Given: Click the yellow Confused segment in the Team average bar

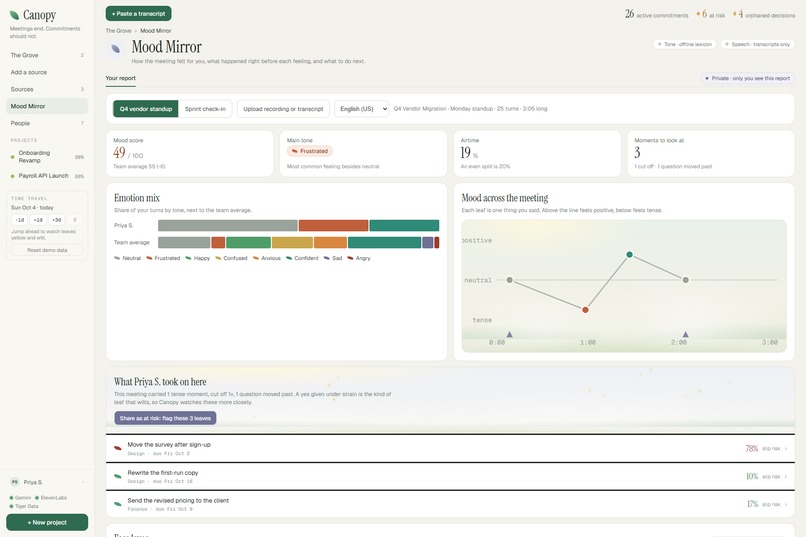Looking at the screenshot, I should pos(292,243).
